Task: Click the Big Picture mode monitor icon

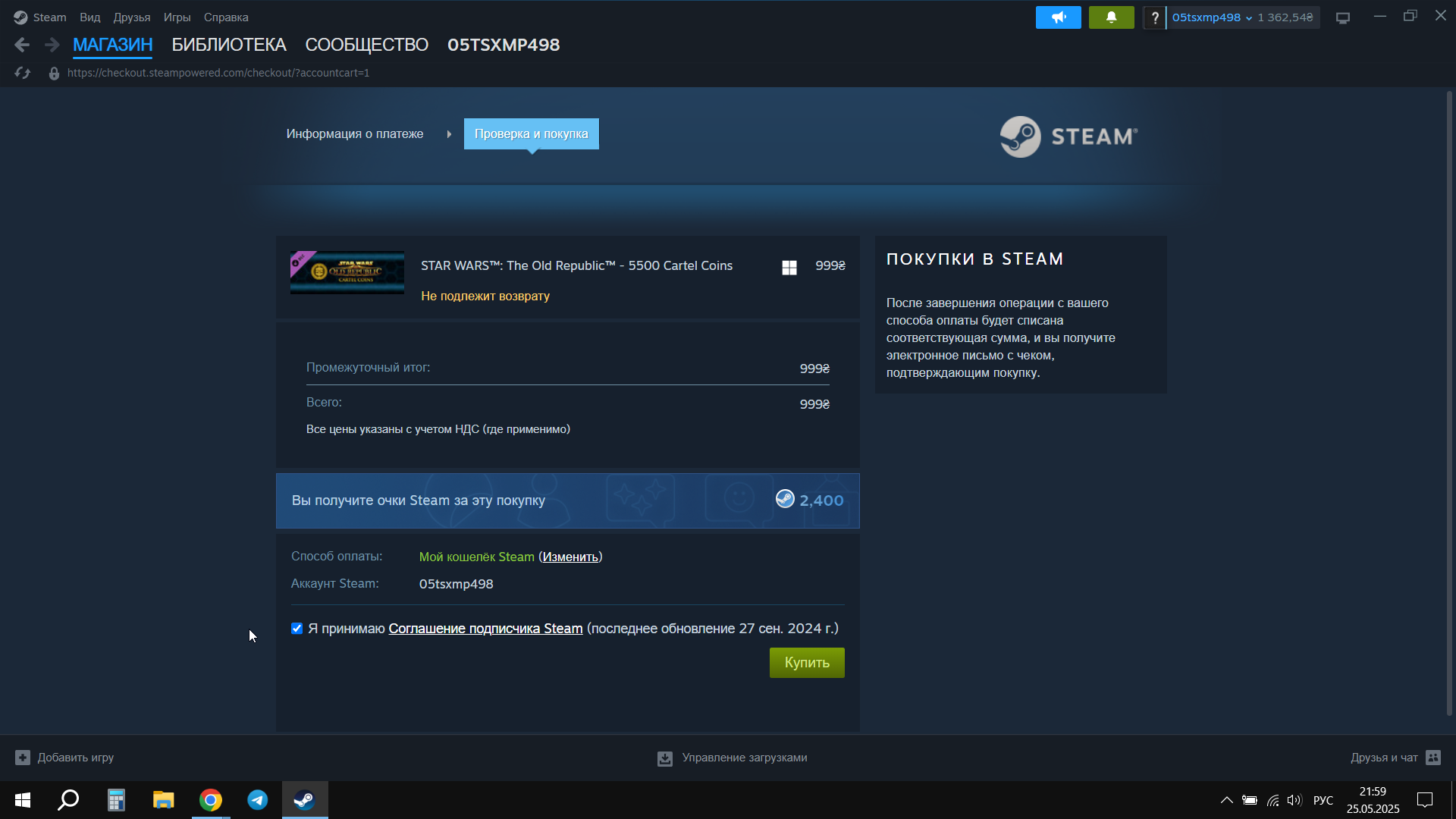Action: [x=1343, y=17]
